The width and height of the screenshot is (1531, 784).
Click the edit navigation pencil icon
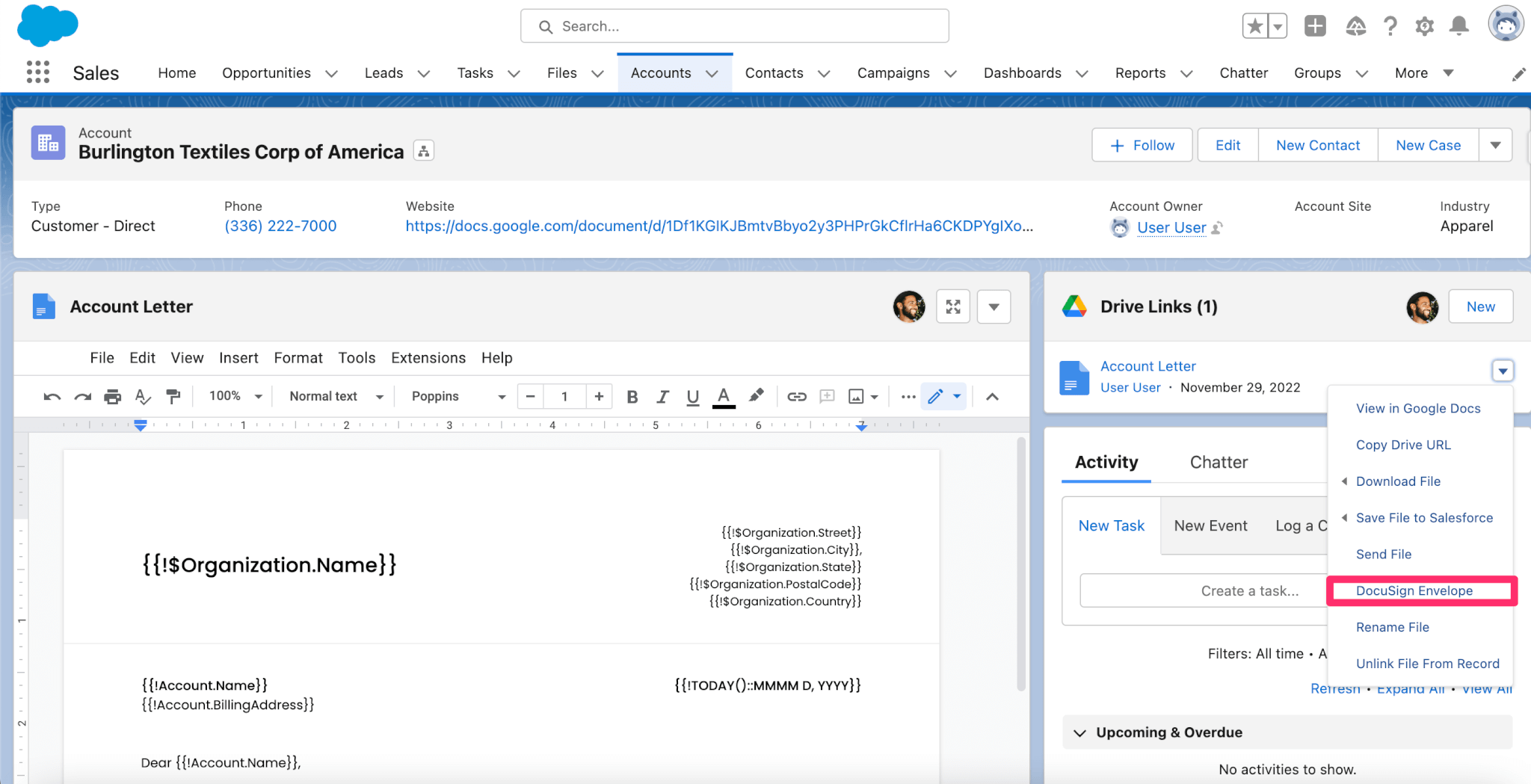pyautogui.click(x=1518, y=74)
